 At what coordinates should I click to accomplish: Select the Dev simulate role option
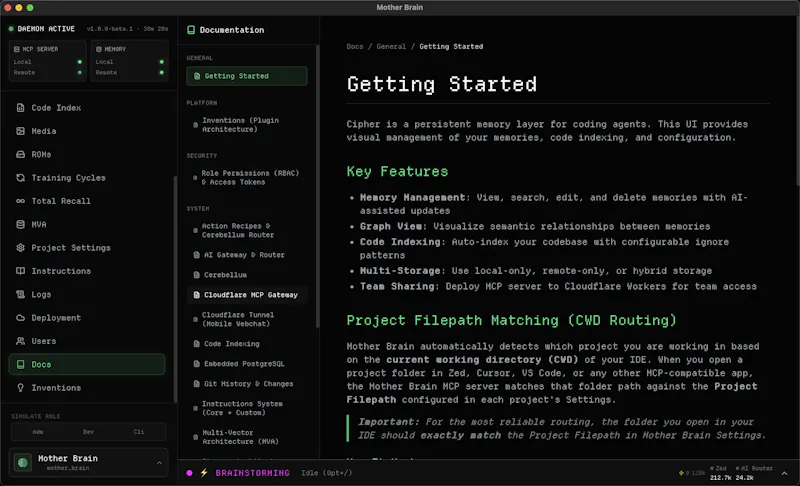(88, 432)
